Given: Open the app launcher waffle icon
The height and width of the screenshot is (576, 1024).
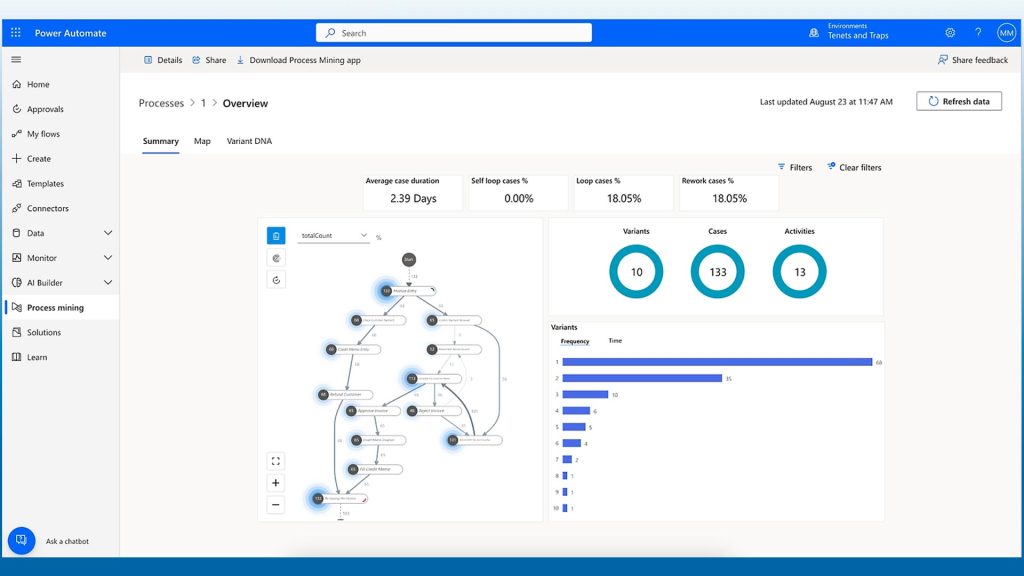Looking at the screenshot, I should click(x=16, y=33).
